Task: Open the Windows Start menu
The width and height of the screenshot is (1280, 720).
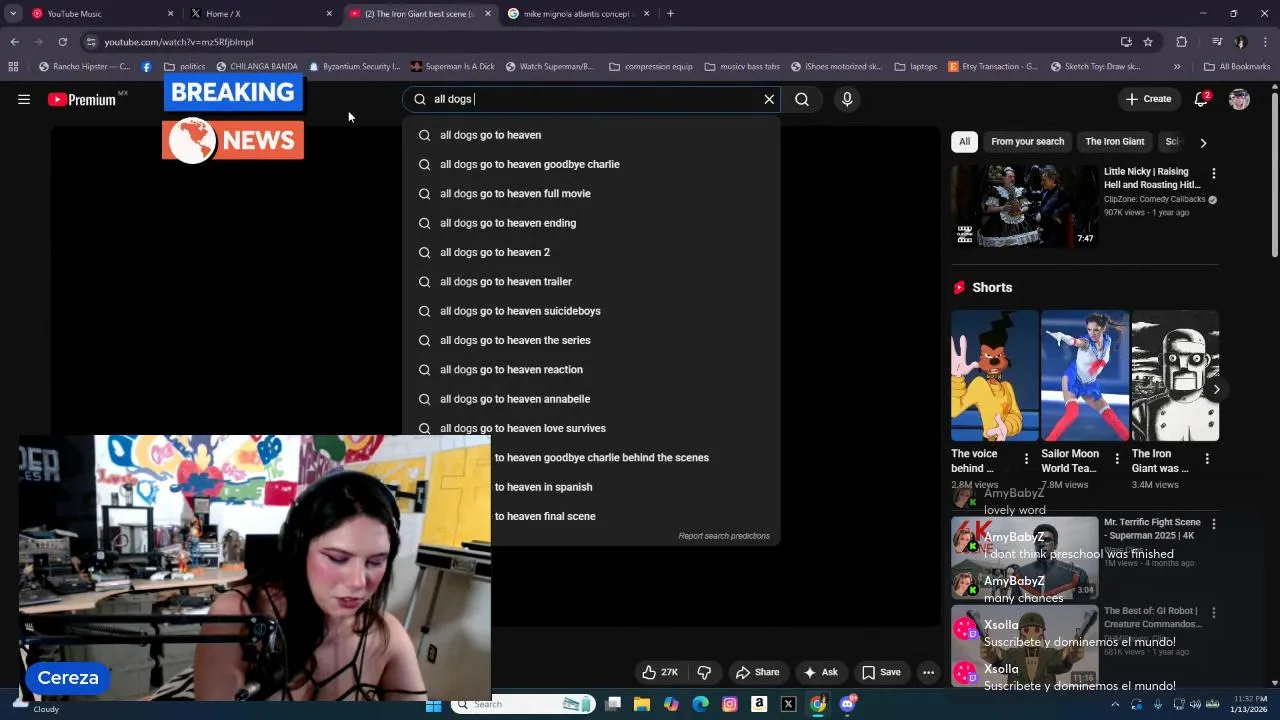Action: 433,704
